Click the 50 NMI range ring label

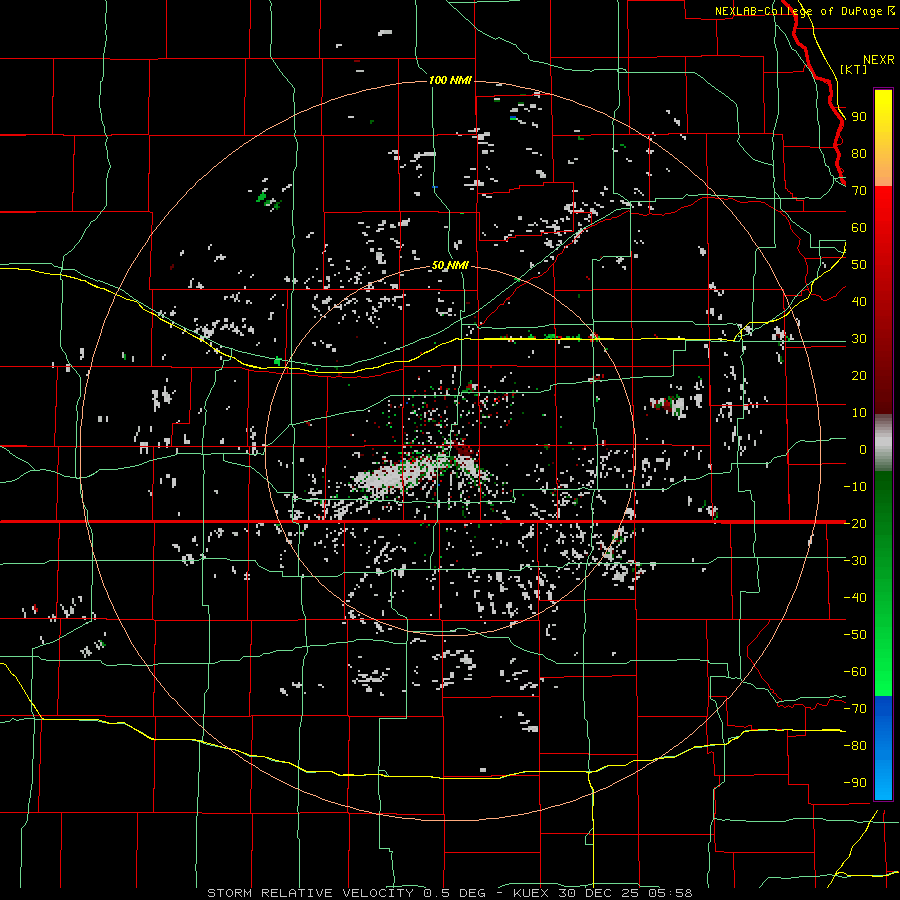coord(450,265)
